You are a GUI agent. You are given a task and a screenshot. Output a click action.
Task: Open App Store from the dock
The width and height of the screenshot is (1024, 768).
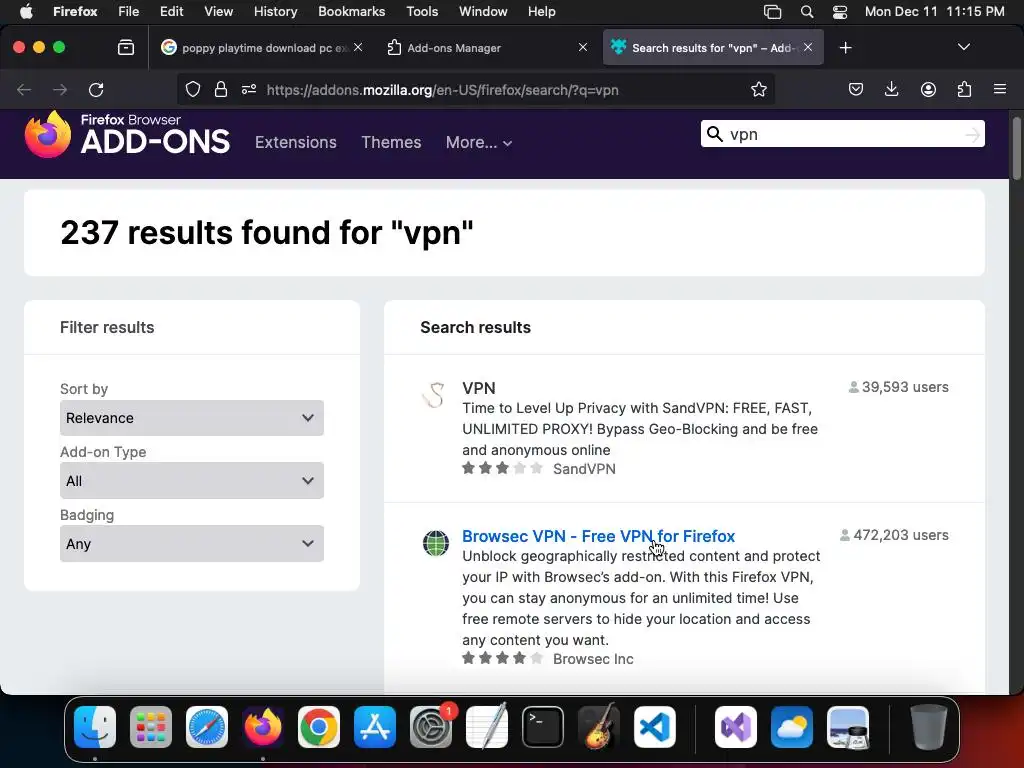(x=375, y=727)
